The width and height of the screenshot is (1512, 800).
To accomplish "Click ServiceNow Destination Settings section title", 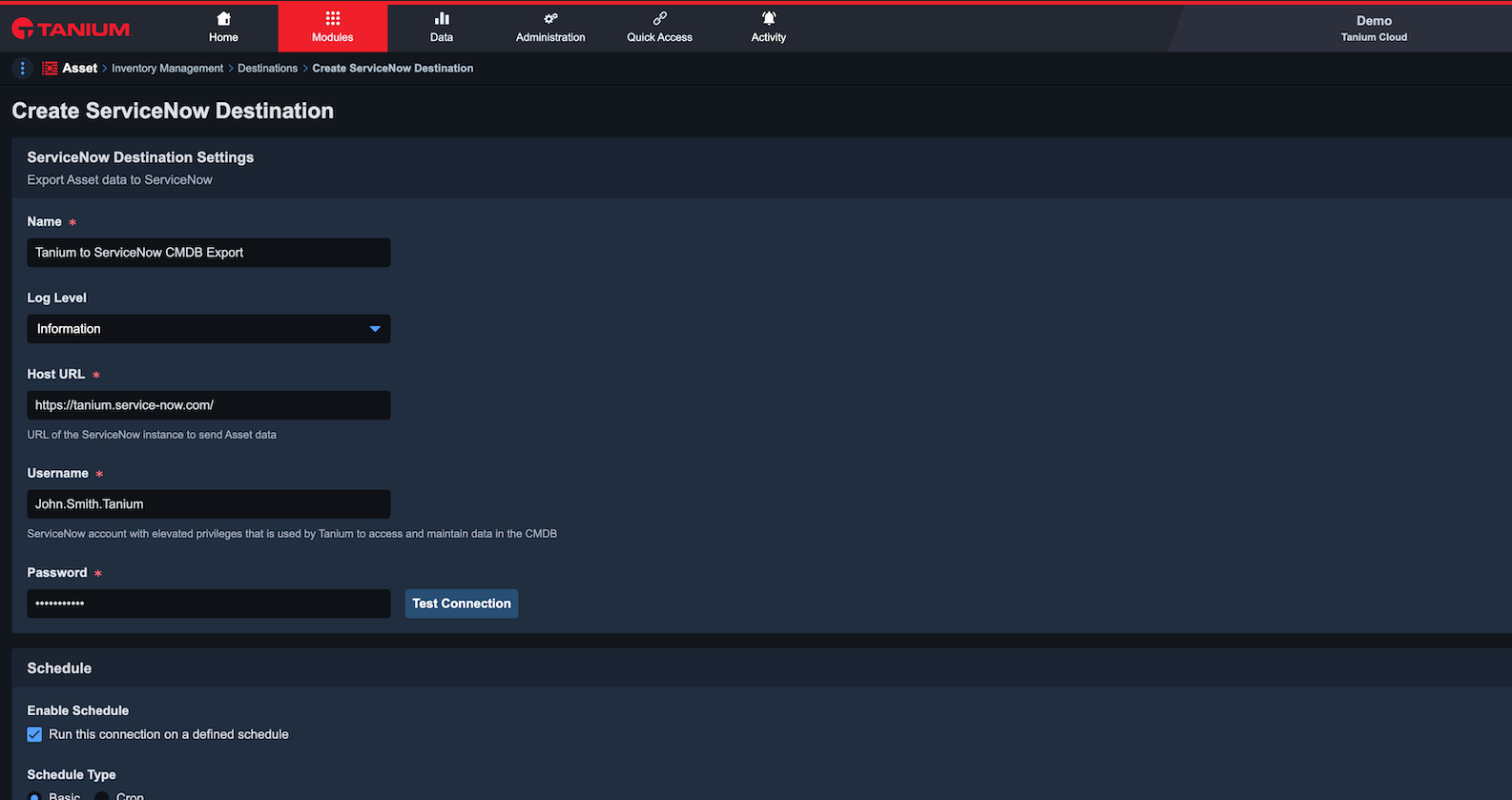I will pyautogui.click(x=140, y=157).
